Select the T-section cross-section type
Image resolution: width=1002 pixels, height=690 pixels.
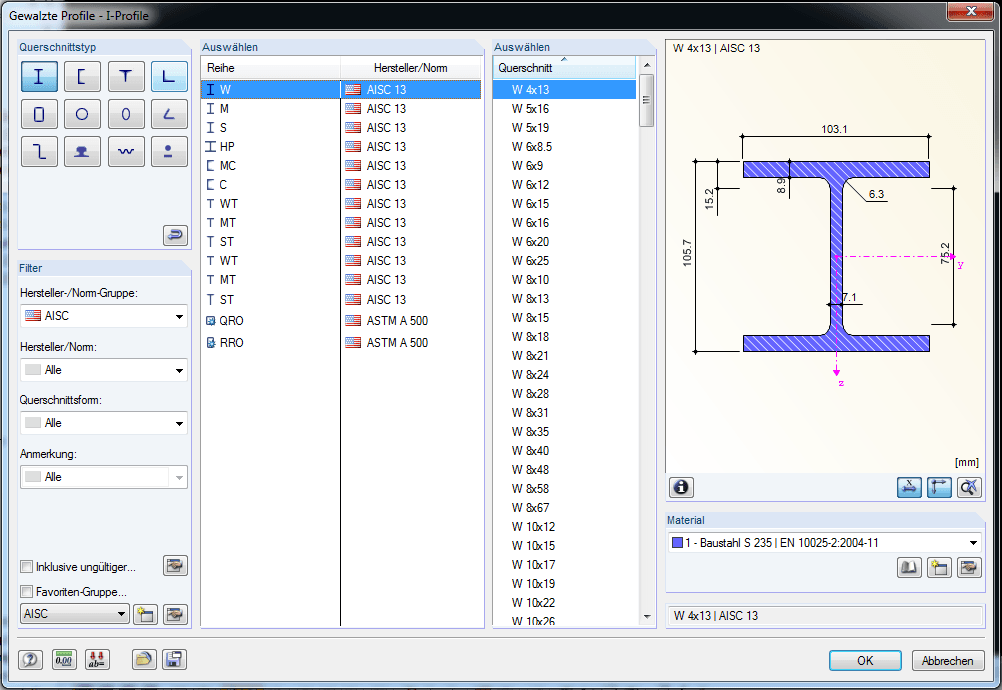(x=126, y=77)
